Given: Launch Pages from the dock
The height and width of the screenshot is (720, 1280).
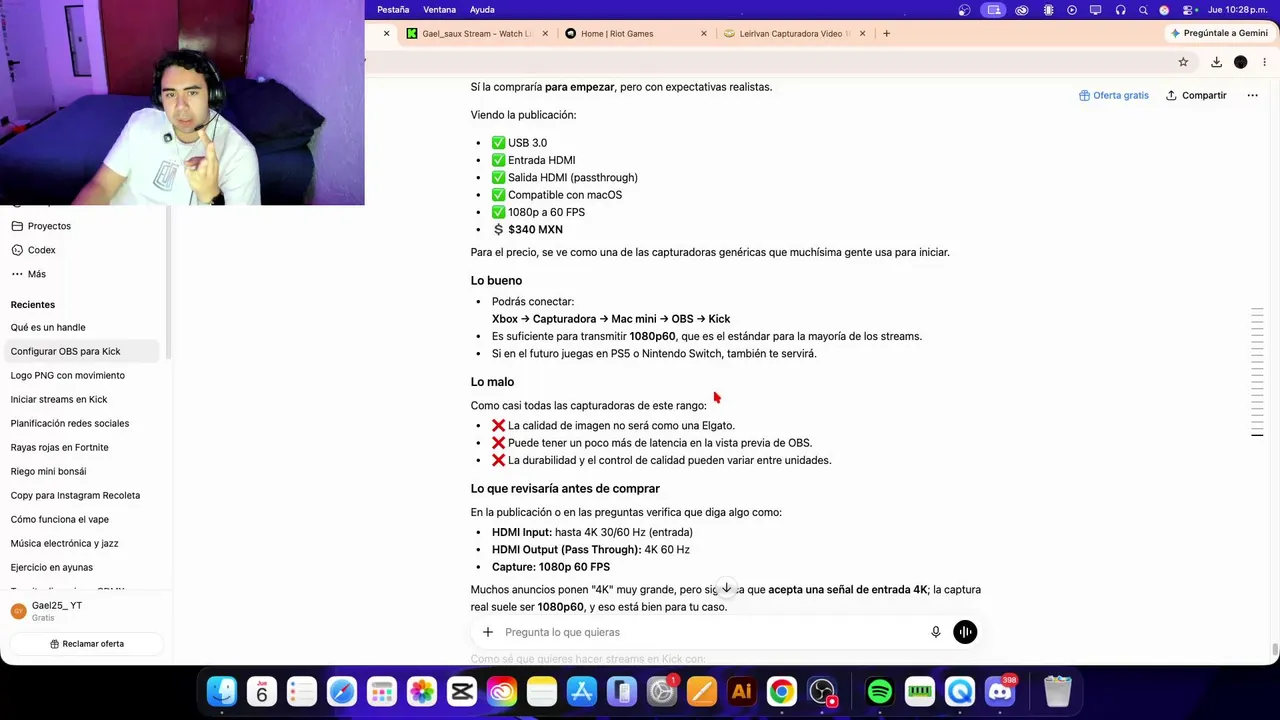Looking at the screenshot, I should (702, 691).
